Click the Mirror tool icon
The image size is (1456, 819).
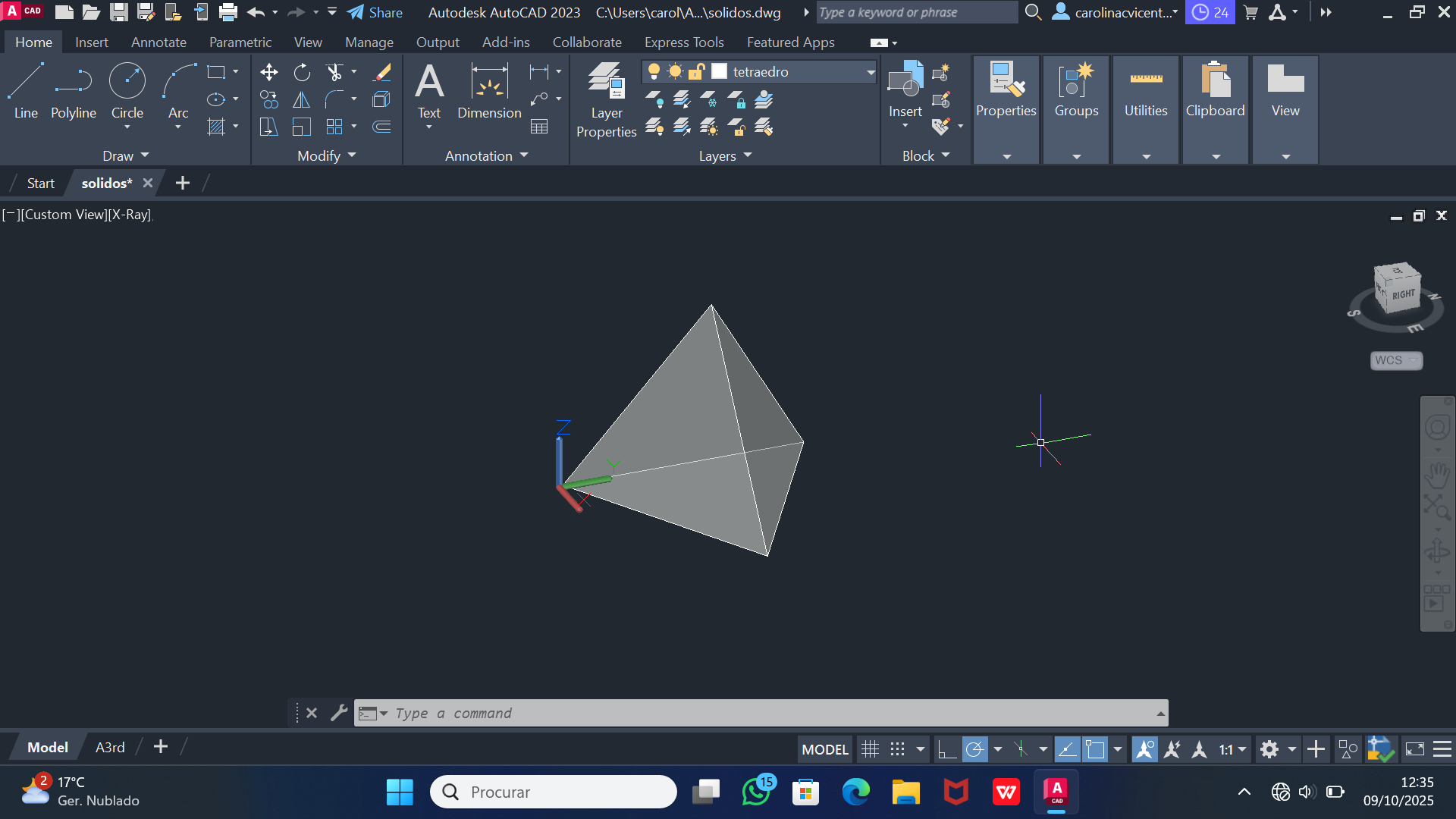coord(302,99)
